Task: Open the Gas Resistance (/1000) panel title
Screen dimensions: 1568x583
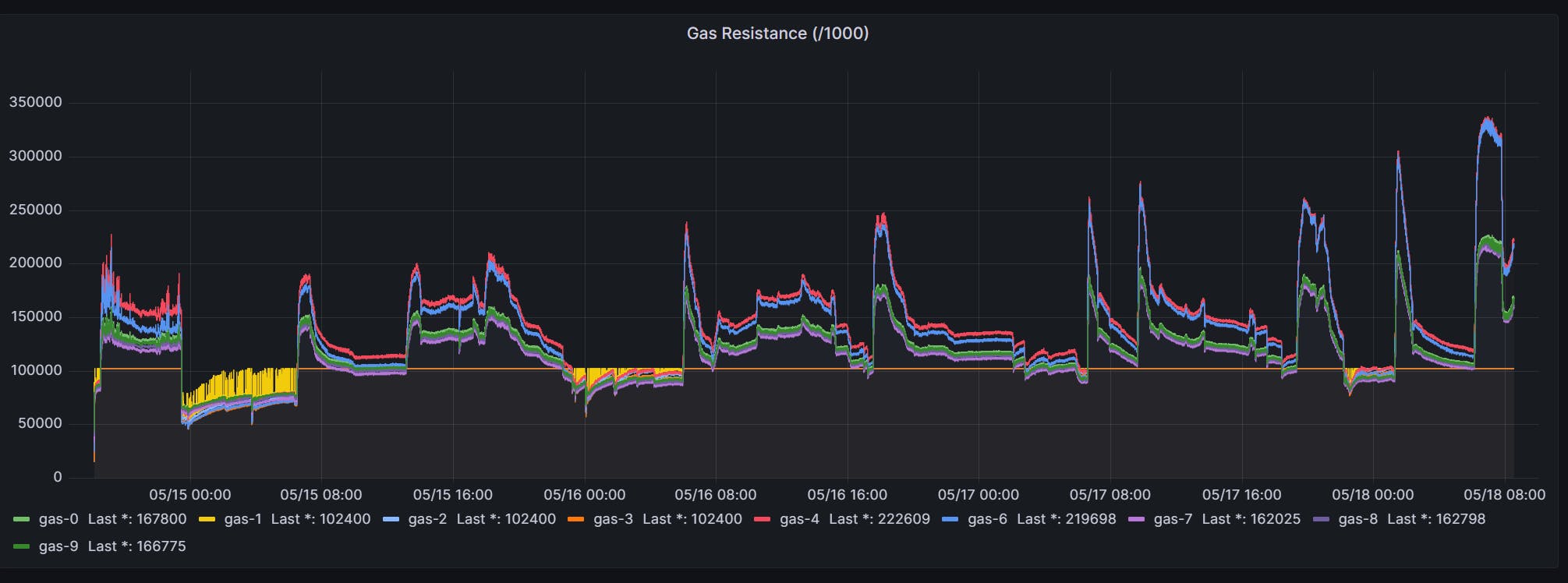Action: point(777,34)
